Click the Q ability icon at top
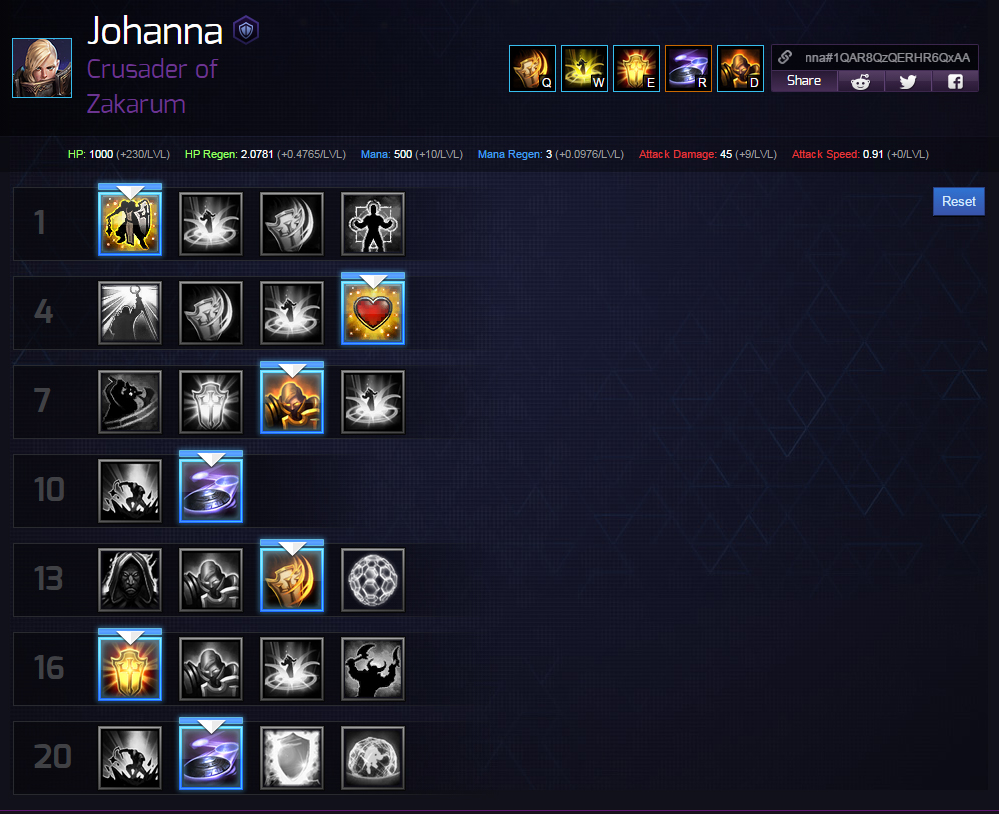The image size is (999, 814). point(533,68)
